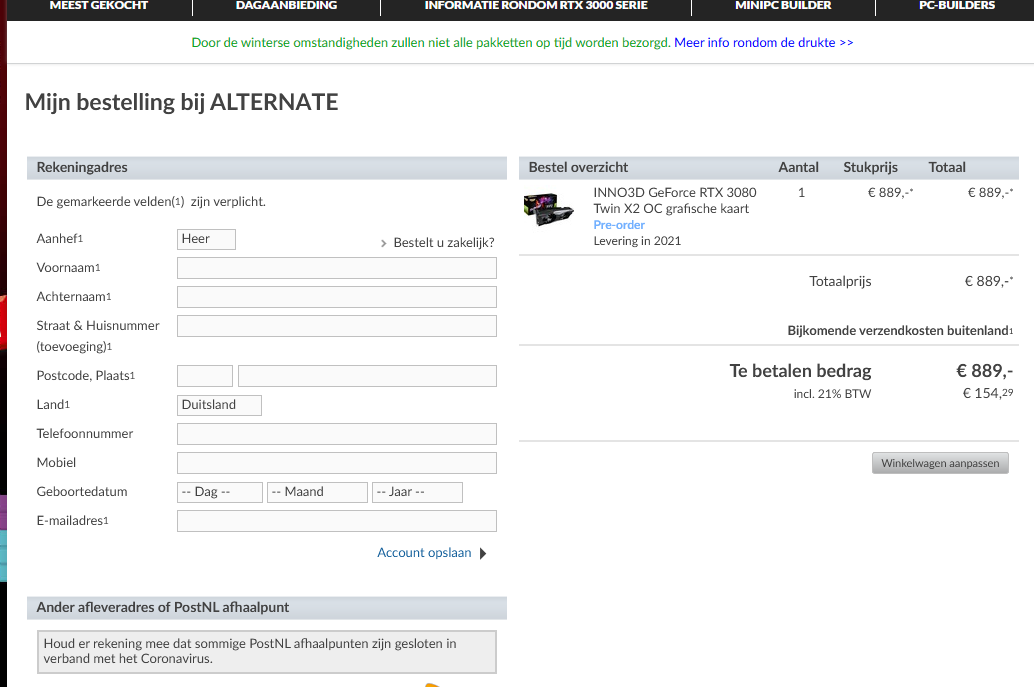
Task: Focus the Straat & Huisnummer field
Action: [x=336, y=326]
